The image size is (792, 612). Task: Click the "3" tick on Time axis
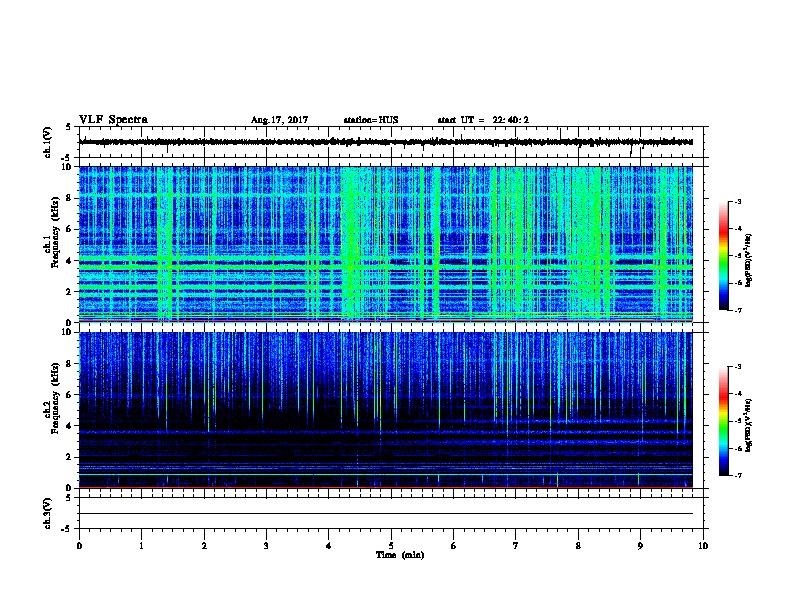(x=266, y=546)
